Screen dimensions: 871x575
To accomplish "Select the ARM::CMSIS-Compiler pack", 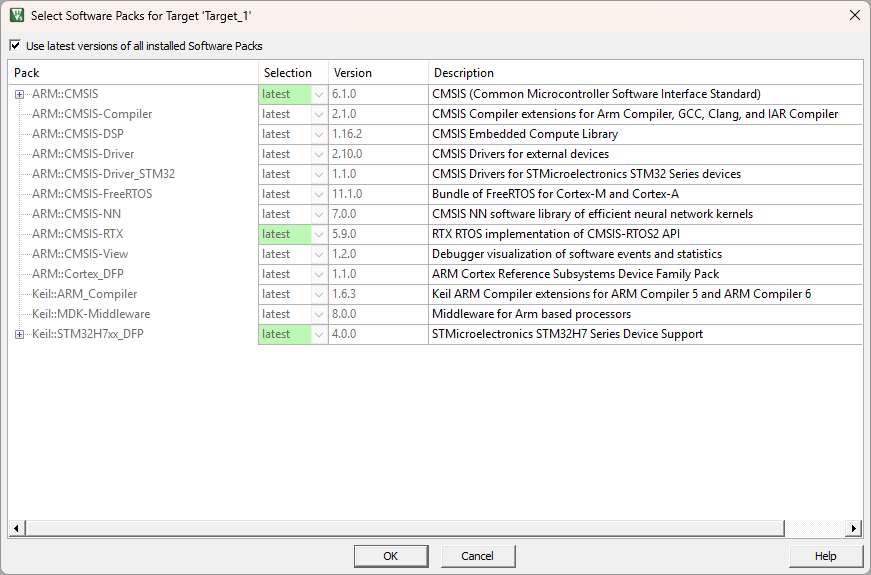I will (x=92, y=114).
